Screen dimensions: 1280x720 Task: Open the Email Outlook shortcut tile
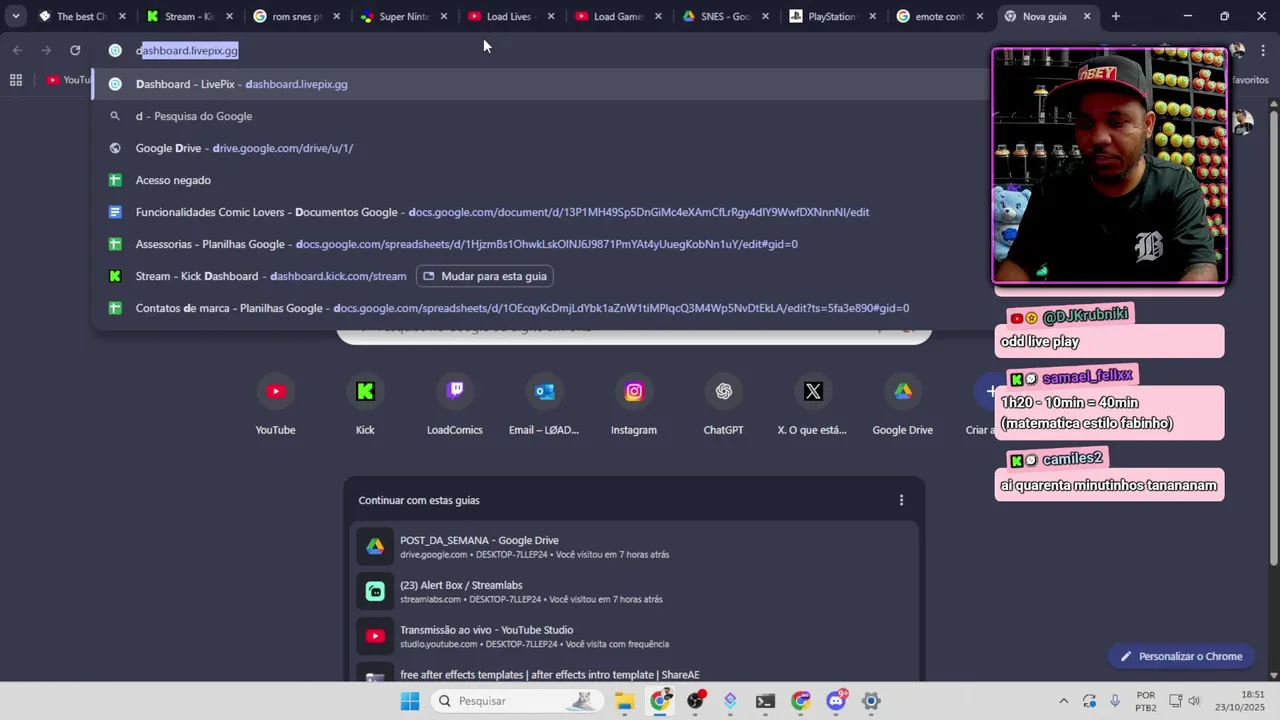(x=544, y=404)
